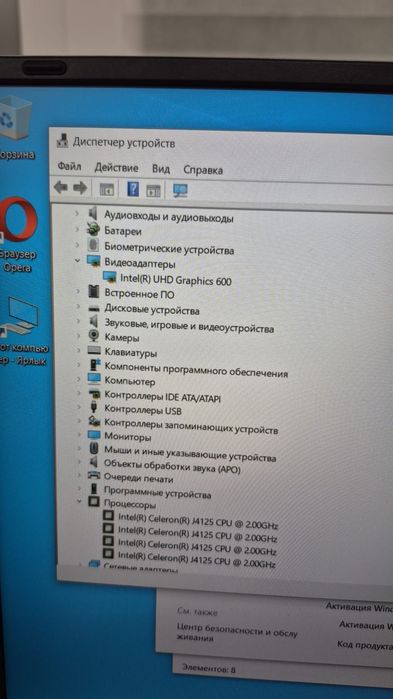
Task: Open the Файл menu
Action: (70, 167)
